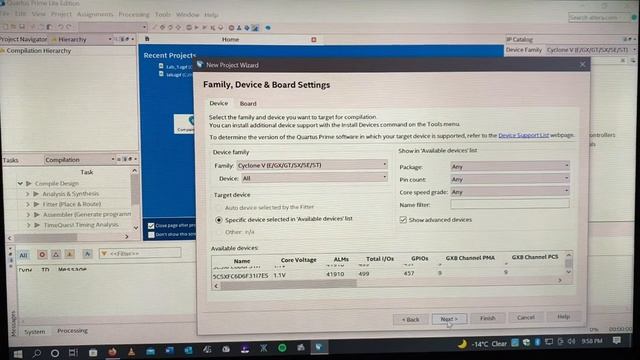Viewport: 640px width, 360px height.
Task: Open the Compilation dropdown in Tasks panel
Action: (80, 160)
